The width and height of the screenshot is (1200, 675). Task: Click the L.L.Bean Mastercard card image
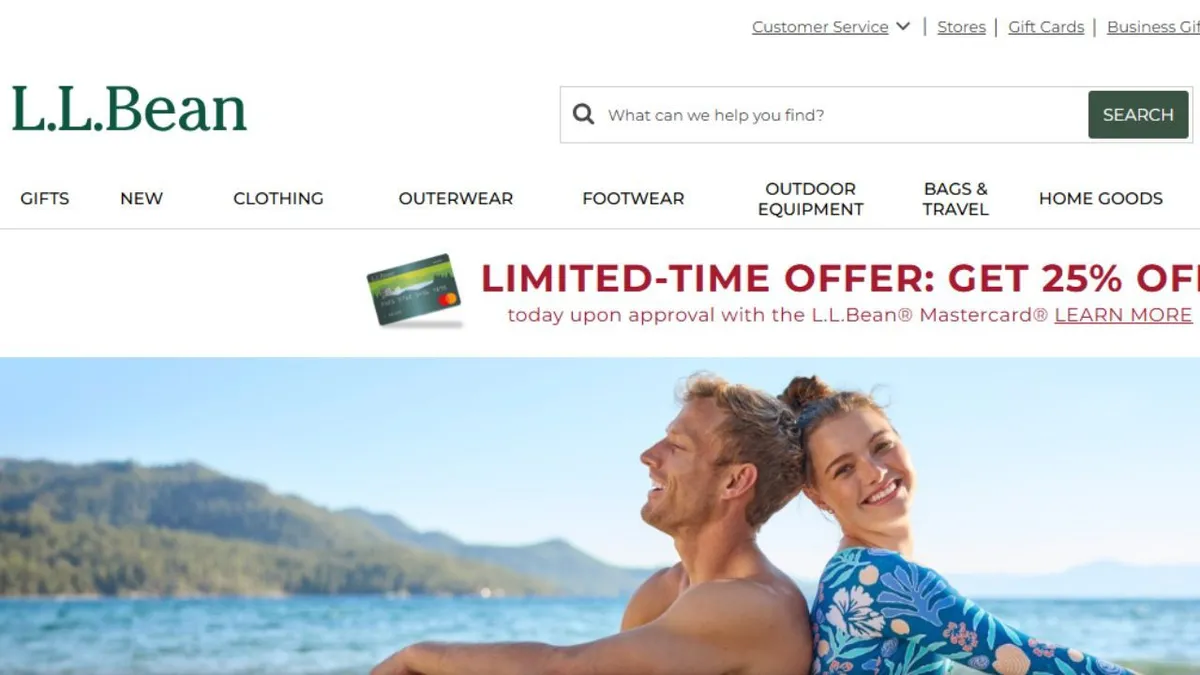[414, 290]
